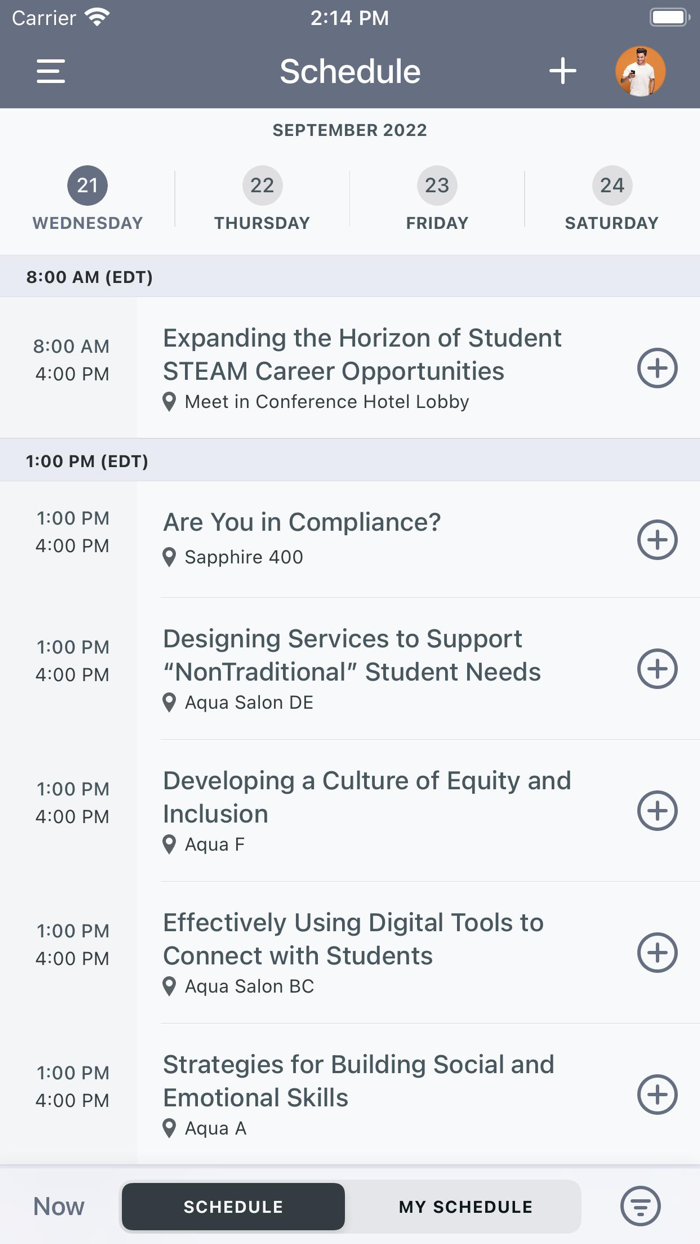The image size is (700, 1244).
Task: Open the hamburger navigation menu
Action: pyautogui.click(x=49, y=71)
